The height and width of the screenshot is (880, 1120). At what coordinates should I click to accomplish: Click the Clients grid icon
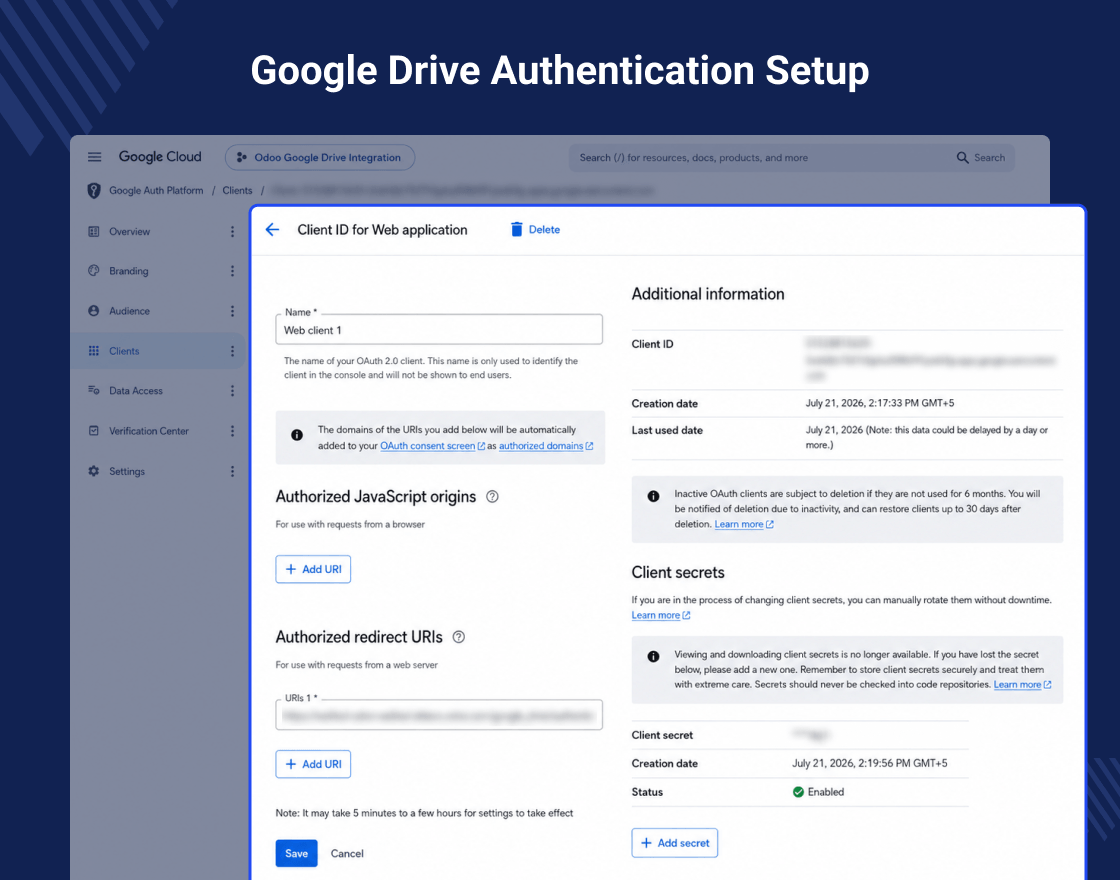pyautogui.click(x=94, y=351)
